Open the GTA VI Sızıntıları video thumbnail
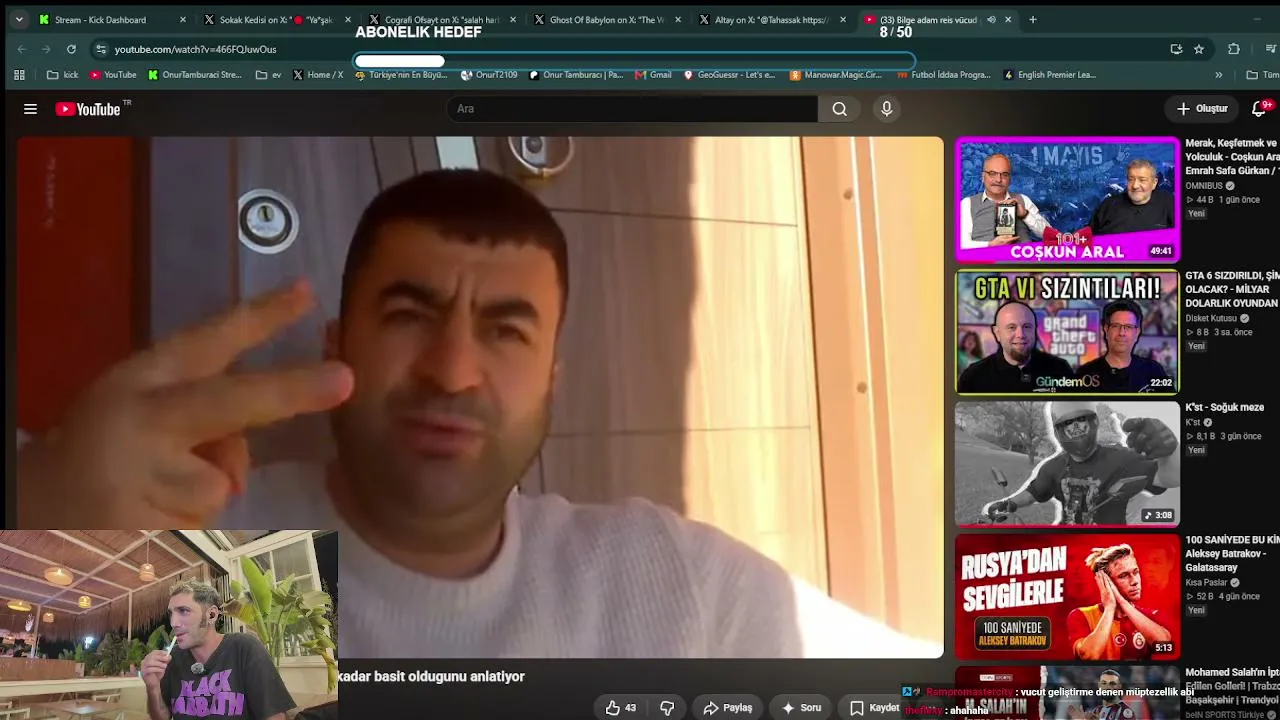 tap(1067, 332)
